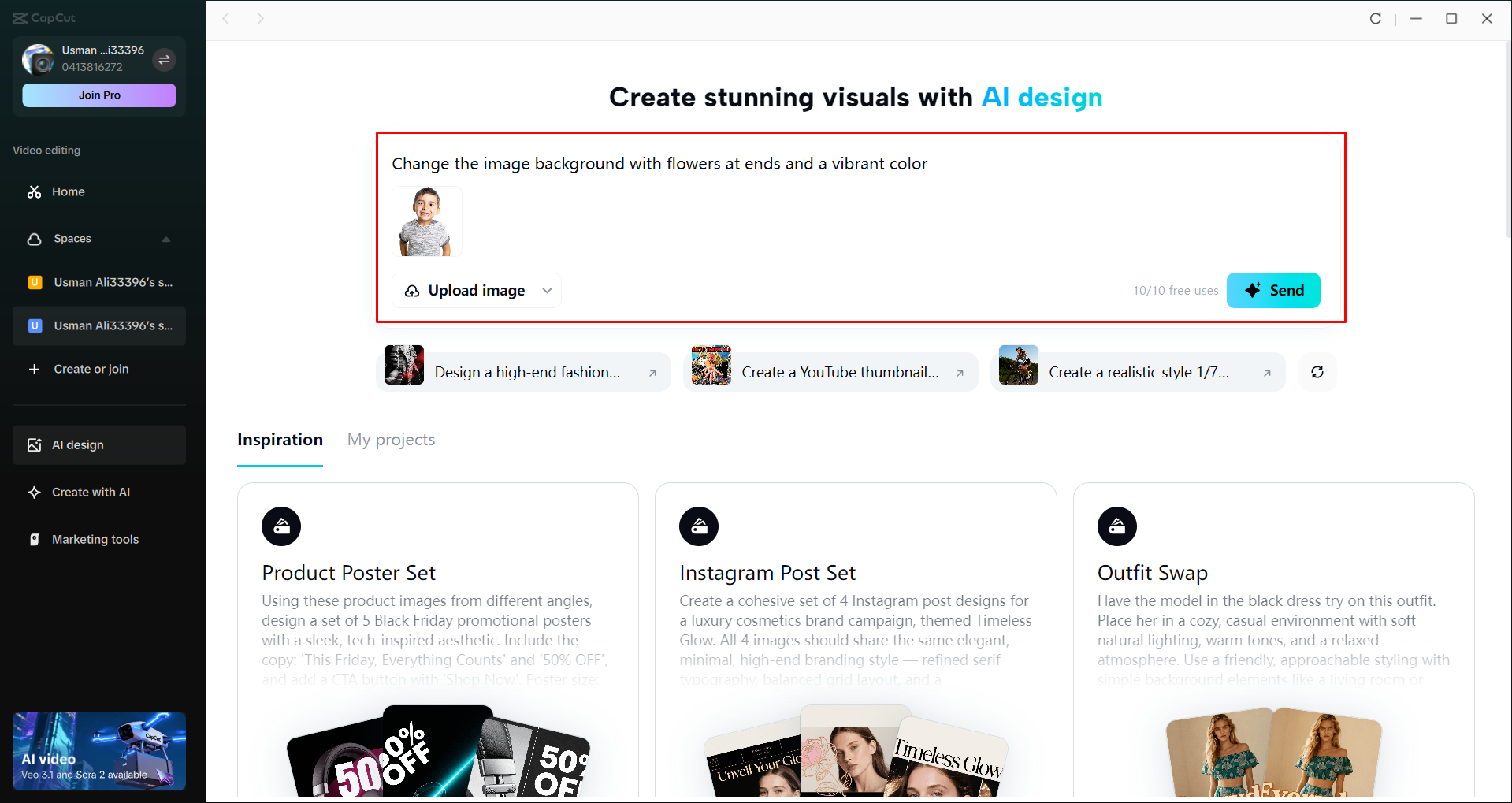Click the cloud upload icon
1512x803 pixels.
[x=412, y=292]
